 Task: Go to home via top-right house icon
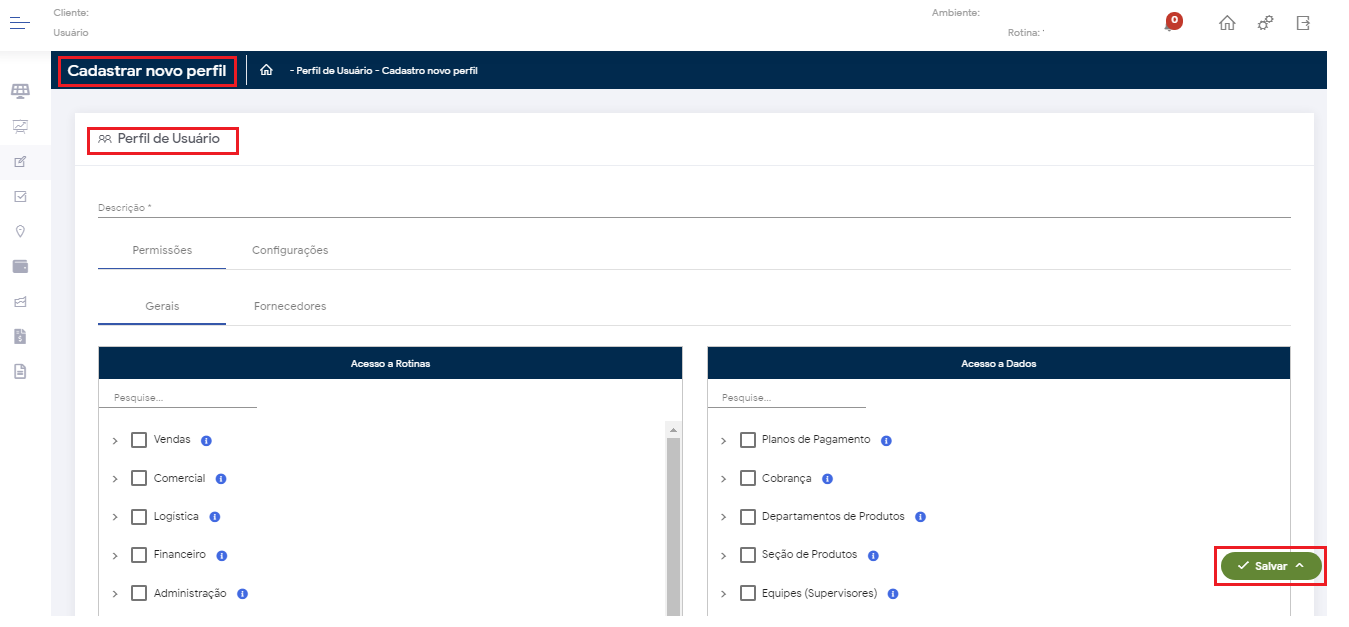click(1227, 23)
